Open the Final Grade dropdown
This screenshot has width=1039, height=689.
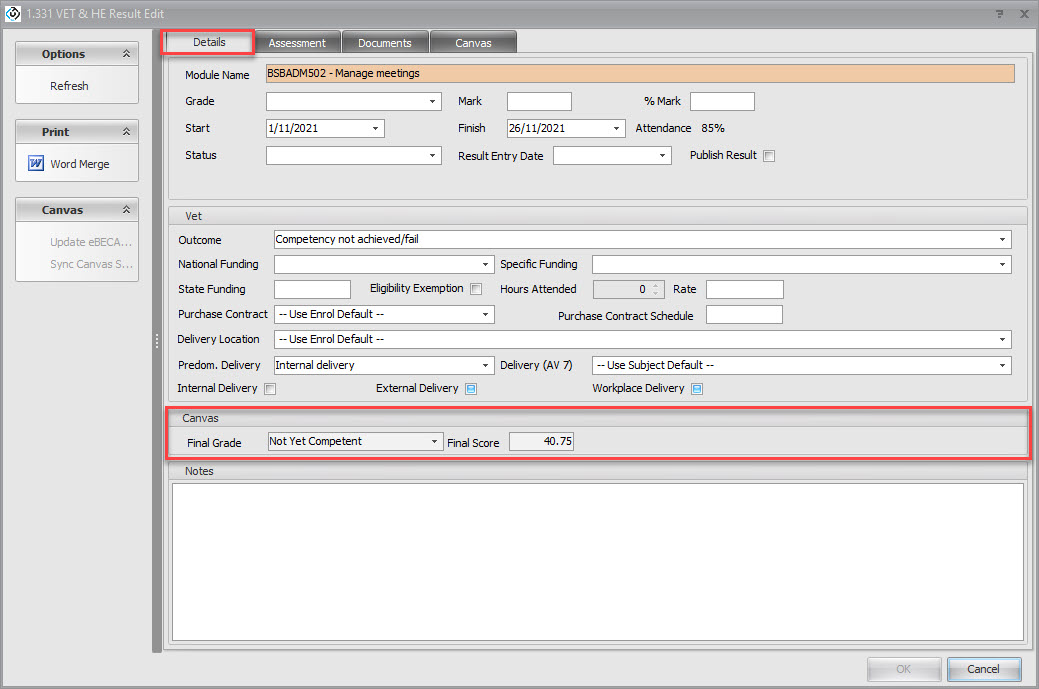coord(435,442)
